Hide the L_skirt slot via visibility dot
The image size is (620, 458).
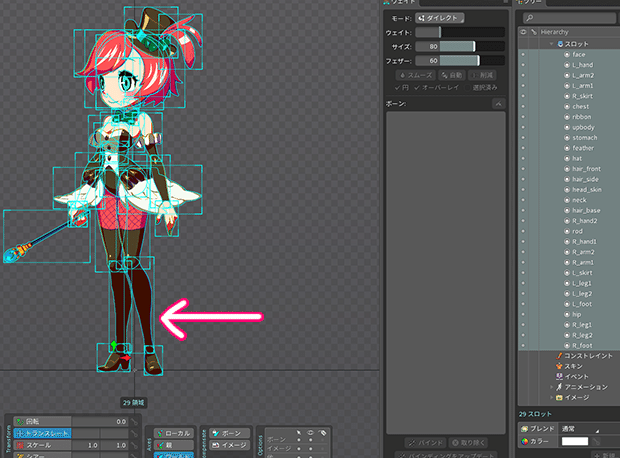coord(523,273)
